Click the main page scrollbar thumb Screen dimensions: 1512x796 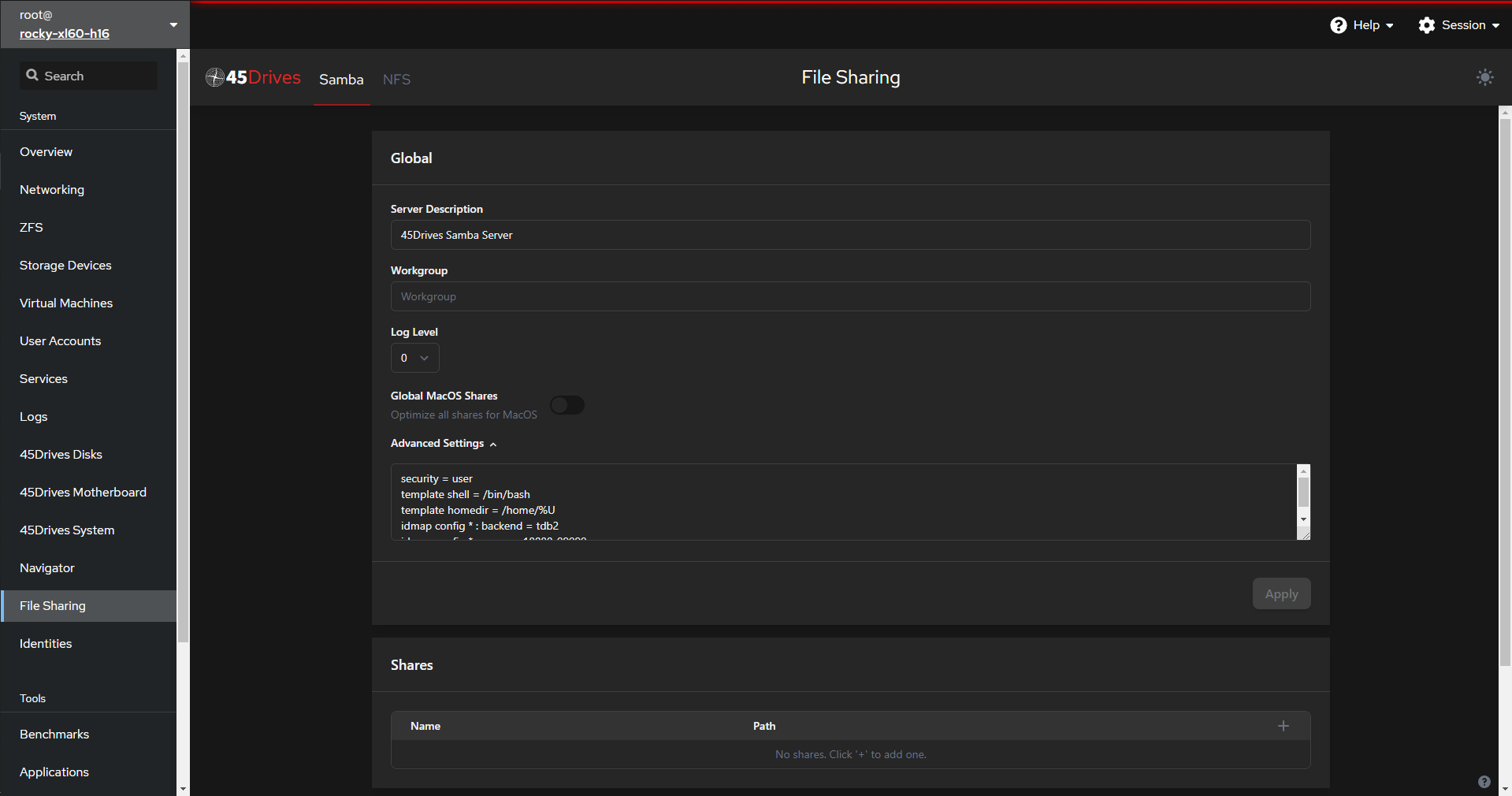click(x=1505, y=394)
